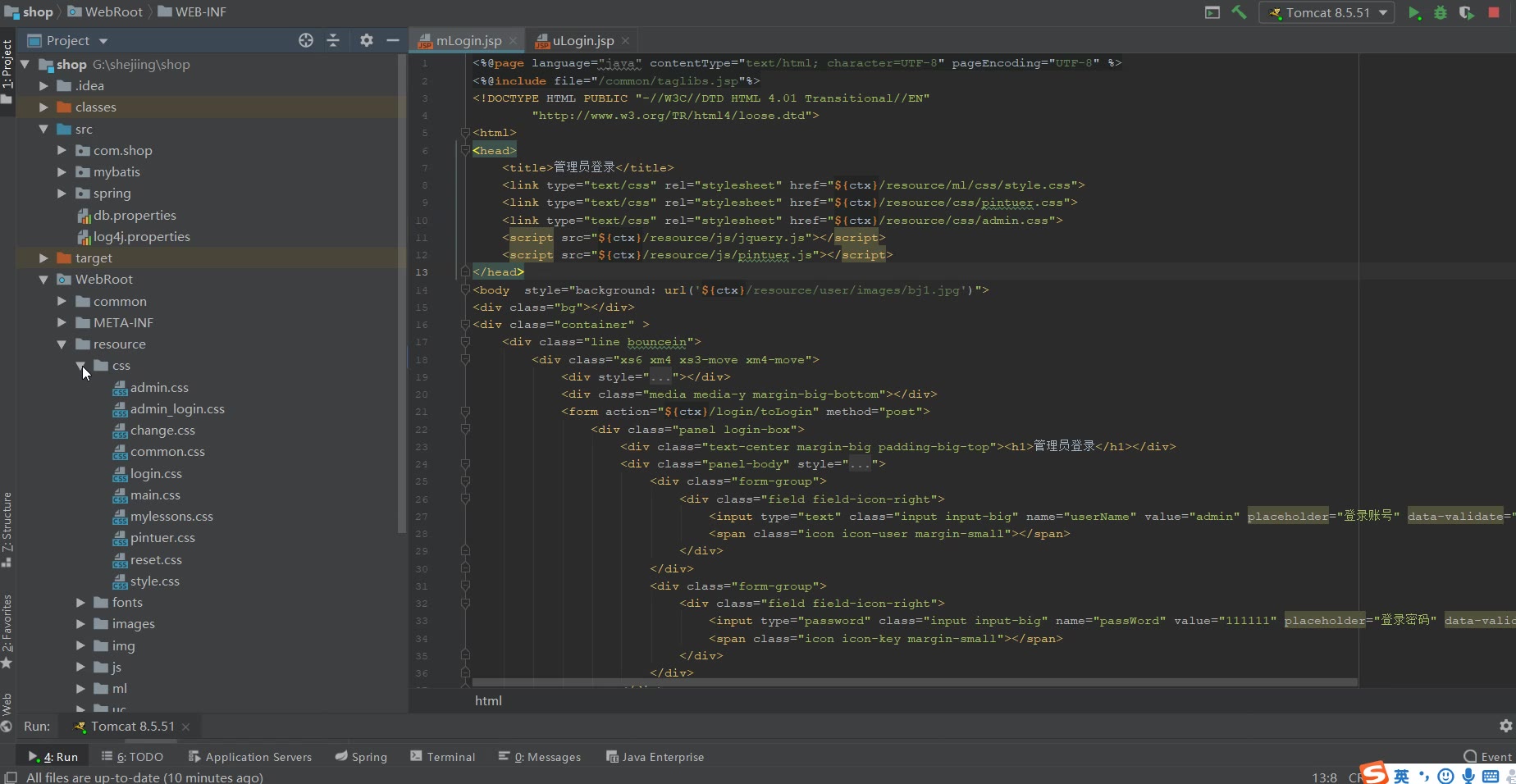The height and width of the screenshot is (784, 1516).
Task: Collapse the css folder in tree
Action: point(80,366)
